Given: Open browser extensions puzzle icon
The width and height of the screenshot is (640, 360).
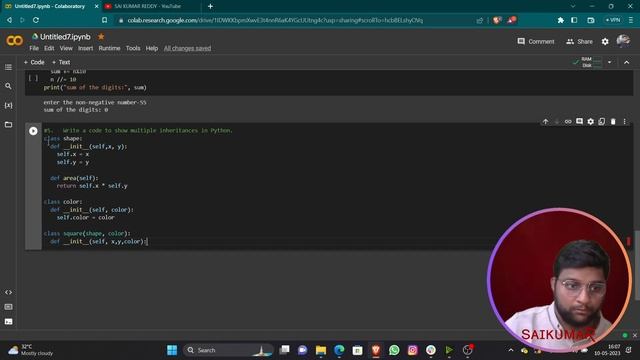Looking at the screenshot, I should click(560, 20).
